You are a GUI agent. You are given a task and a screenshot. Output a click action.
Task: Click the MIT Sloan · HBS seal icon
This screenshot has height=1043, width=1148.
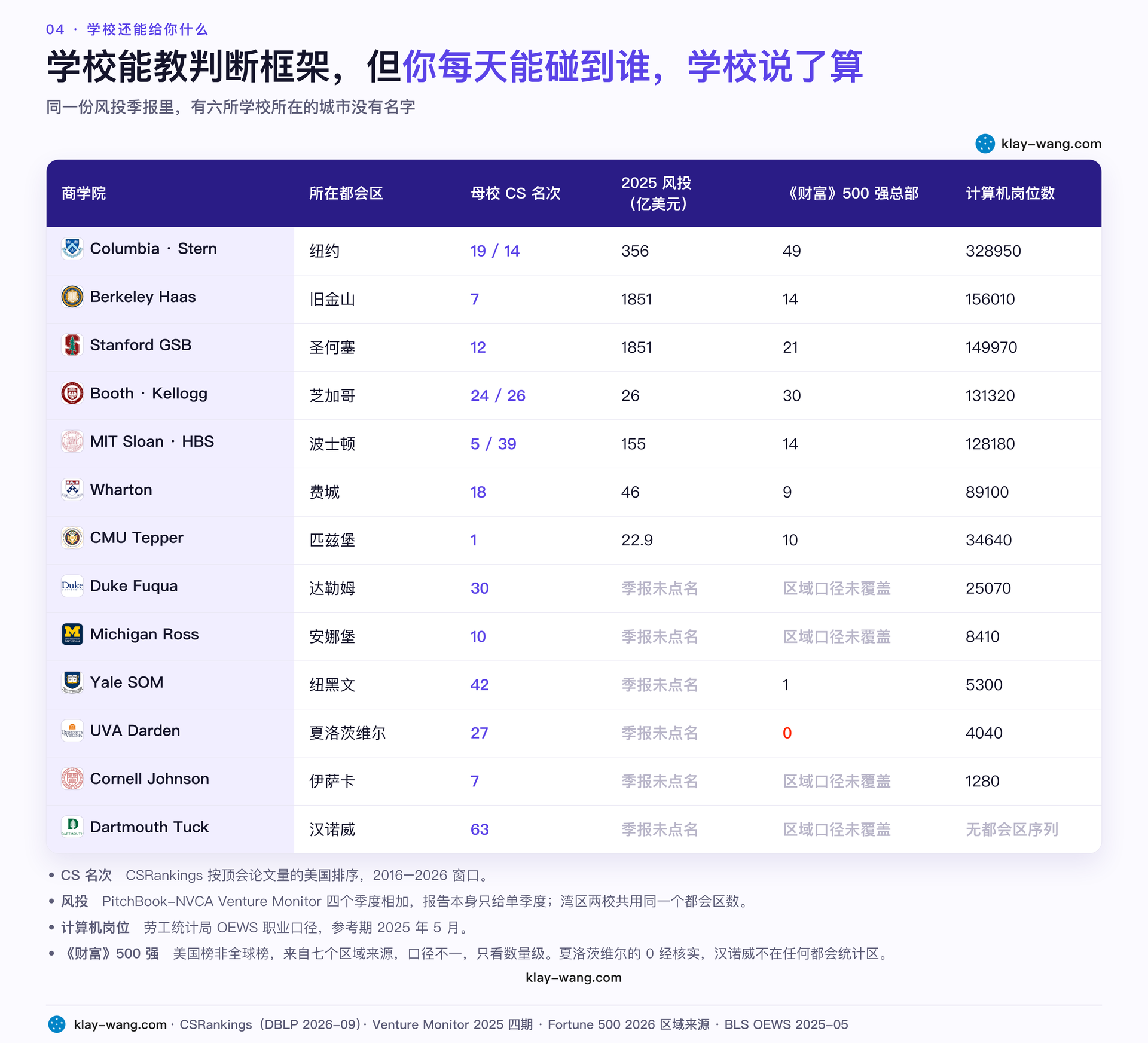(x=72, y=441)
